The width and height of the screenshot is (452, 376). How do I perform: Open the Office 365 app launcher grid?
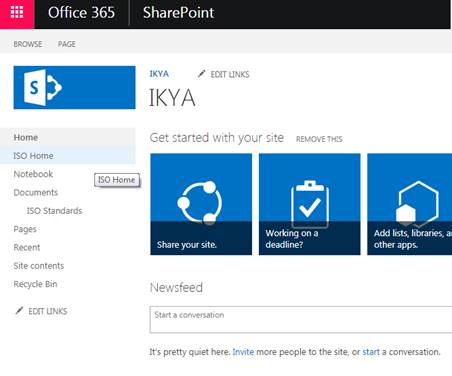pyautogui.click(x=17, y=13)
